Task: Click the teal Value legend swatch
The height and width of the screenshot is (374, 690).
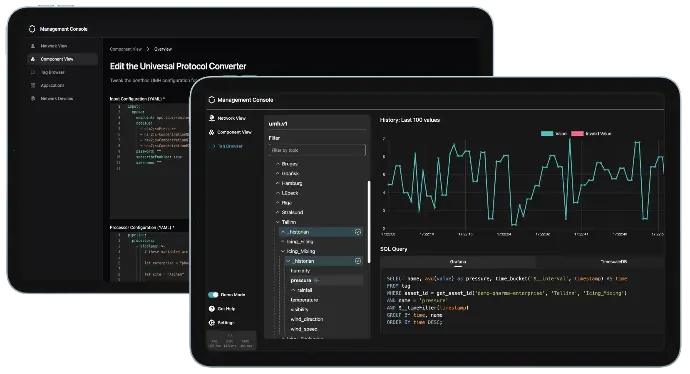Action: tap(547, 133)
